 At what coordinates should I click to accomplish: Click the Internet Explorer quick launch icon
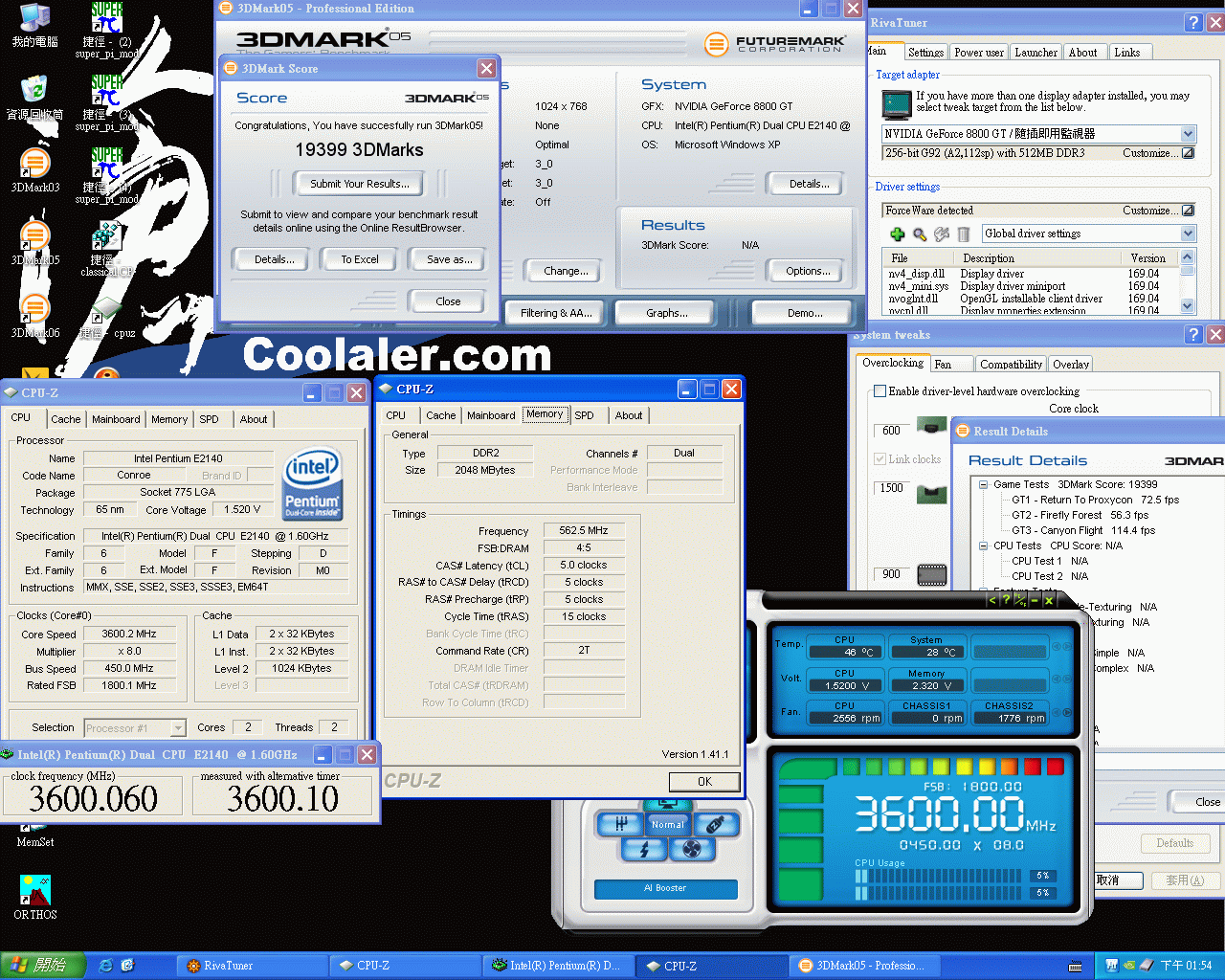(106, 966)
